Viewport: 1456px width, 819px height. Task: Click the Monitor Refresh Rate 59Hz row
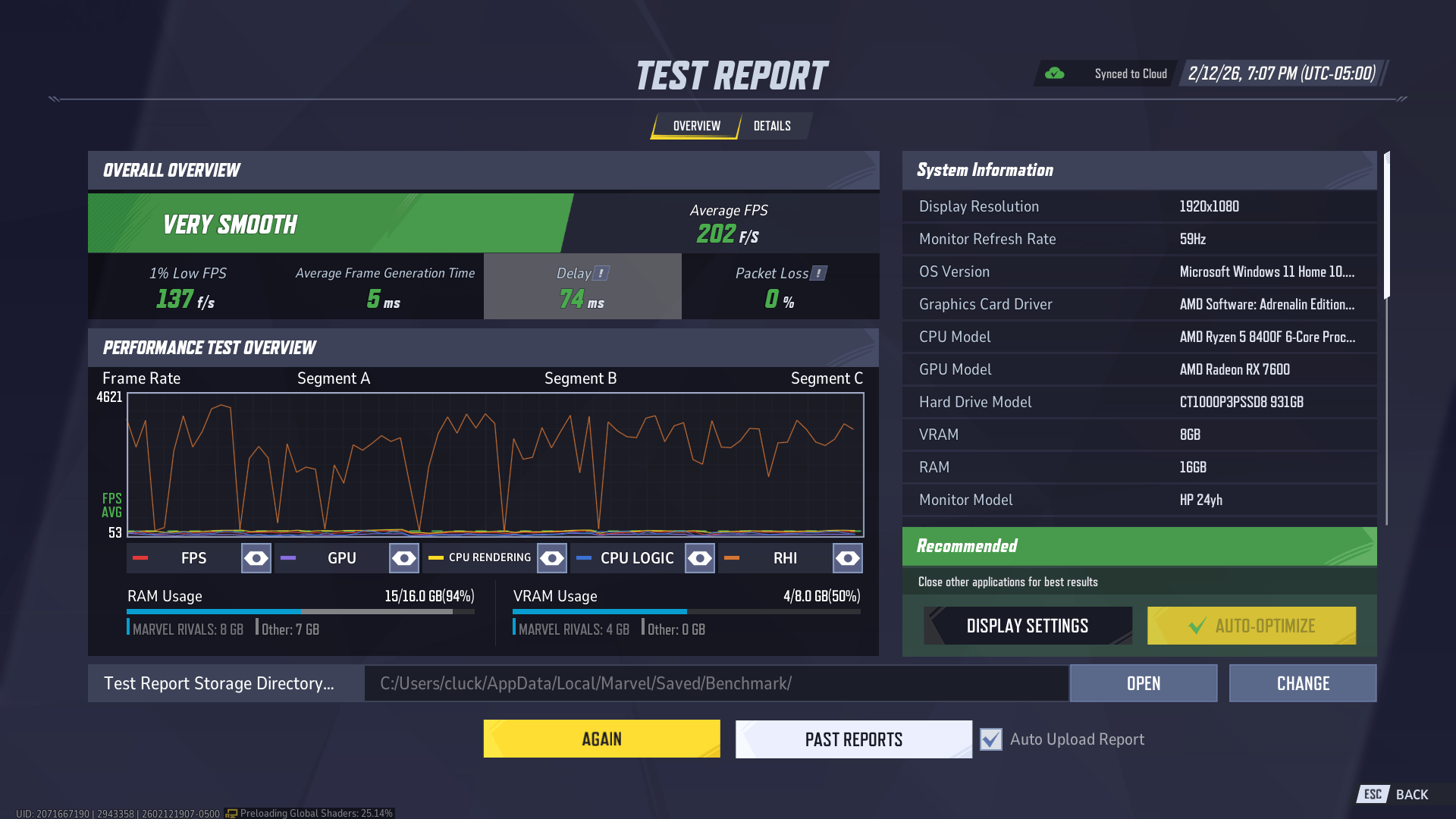[1139, 239]
